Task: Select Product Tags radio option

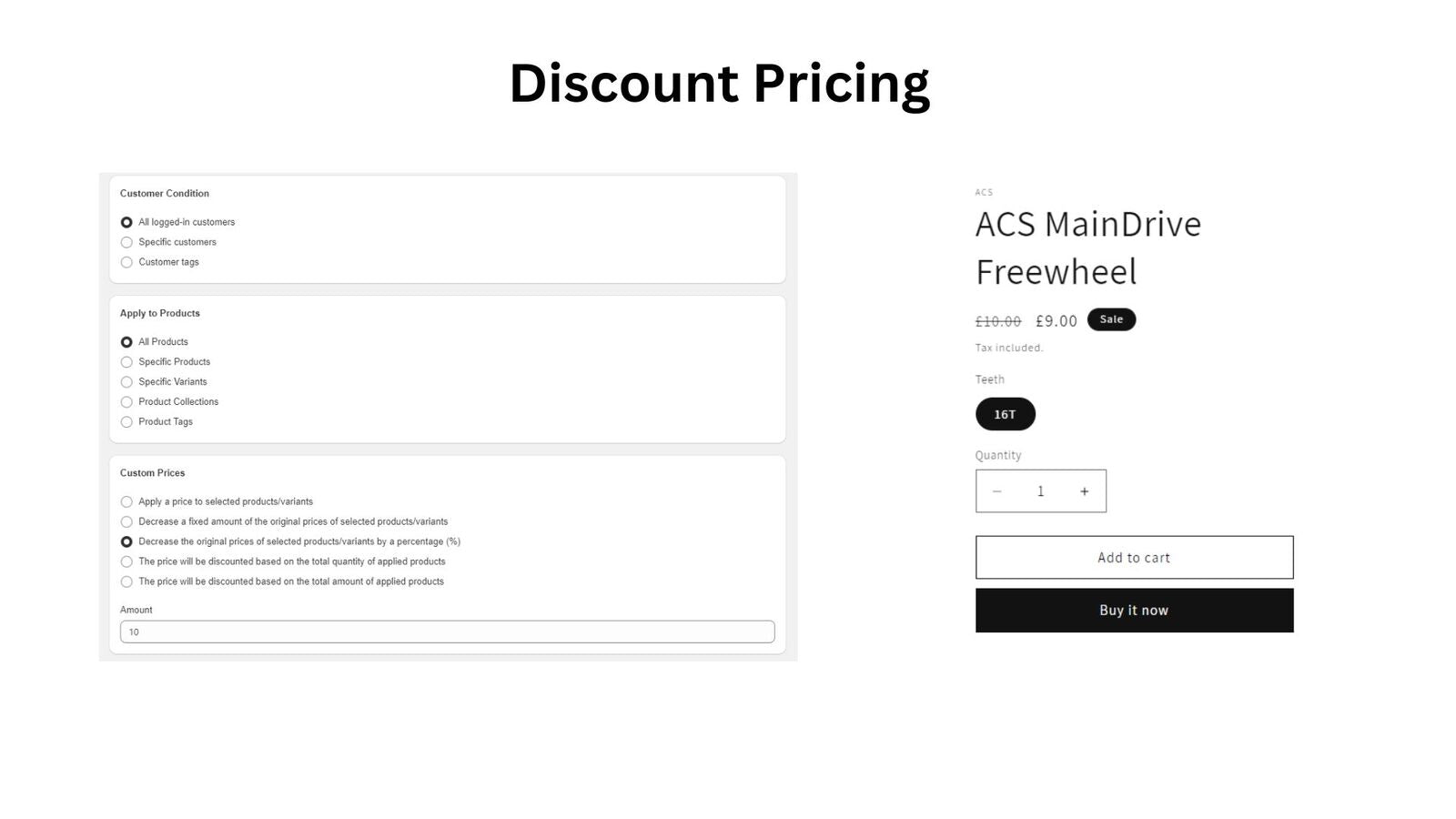Action: 126,422
